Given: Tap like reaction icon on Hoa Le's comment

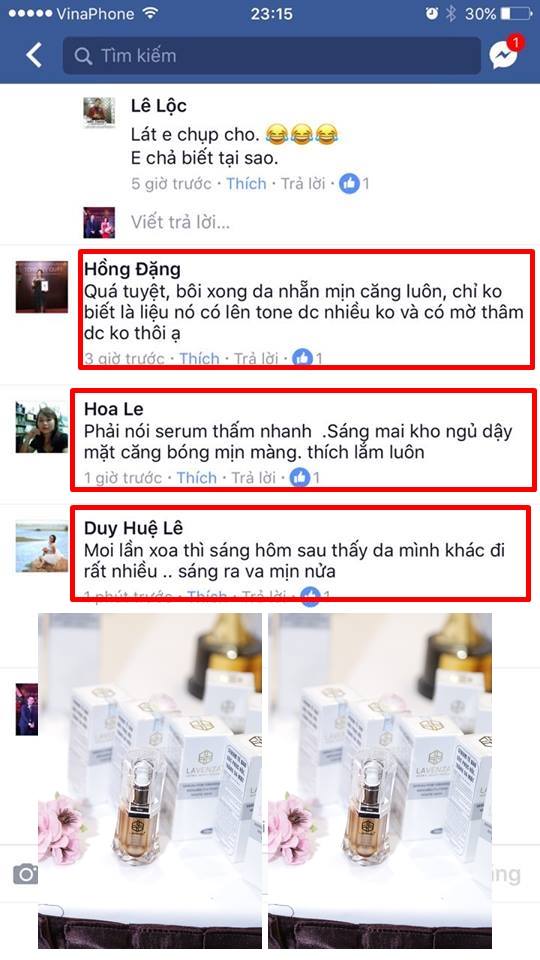Looking at the screenshot, I should pyautogui.click(x=300, y=478).
